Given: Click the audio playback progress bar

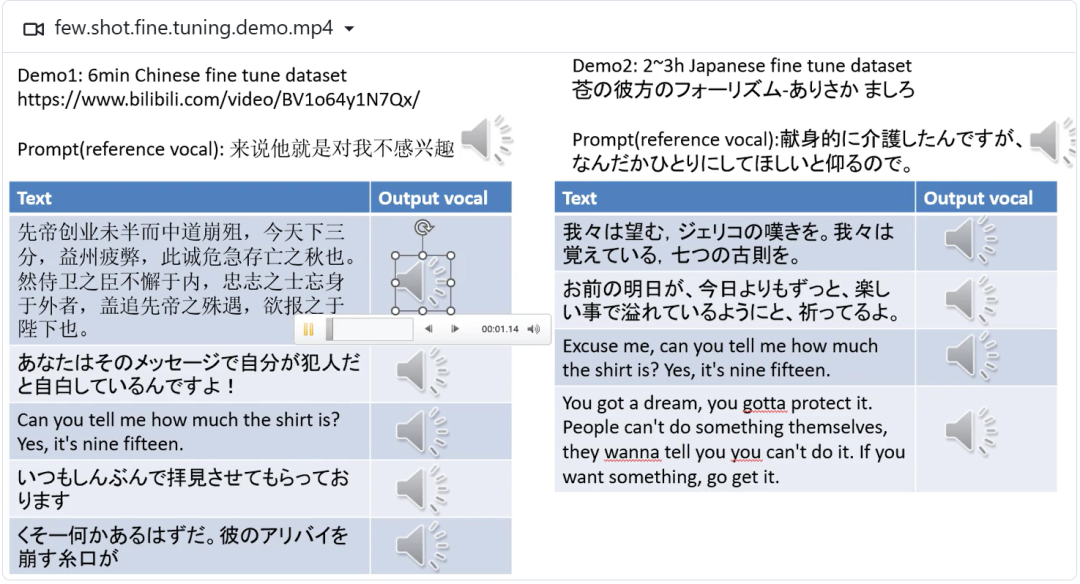Looking at the screenshot, I should (x=370, y=329).
